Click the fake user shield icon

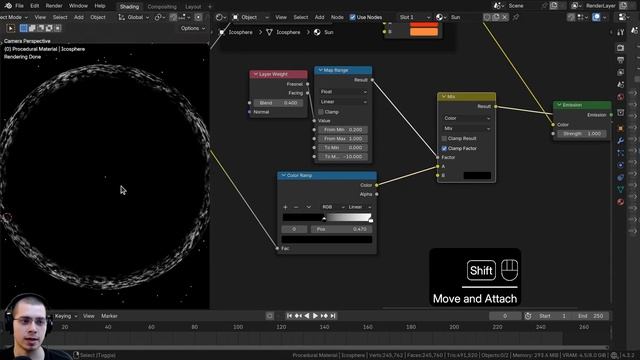487,17
